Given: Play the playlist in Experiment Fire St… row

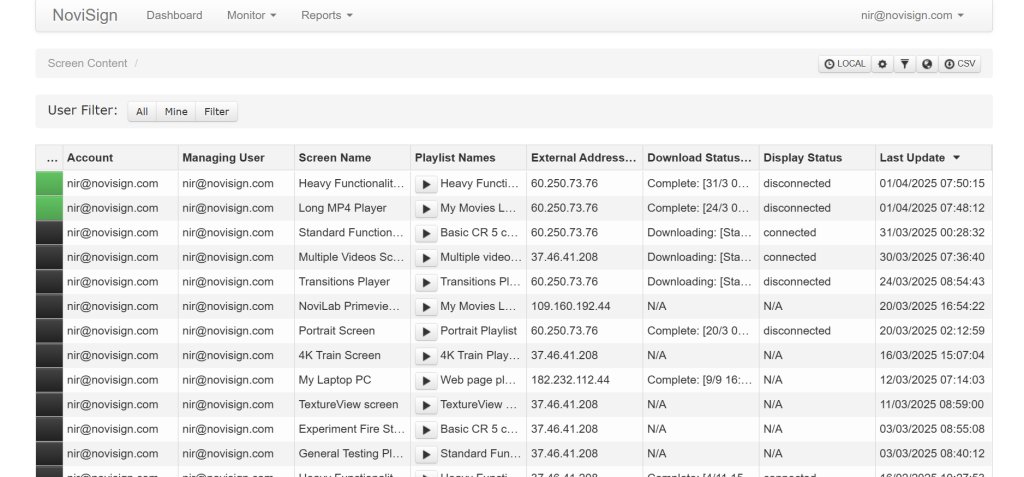Looking at the screenshot, I should pyautogui.click(x=426, y=430).
